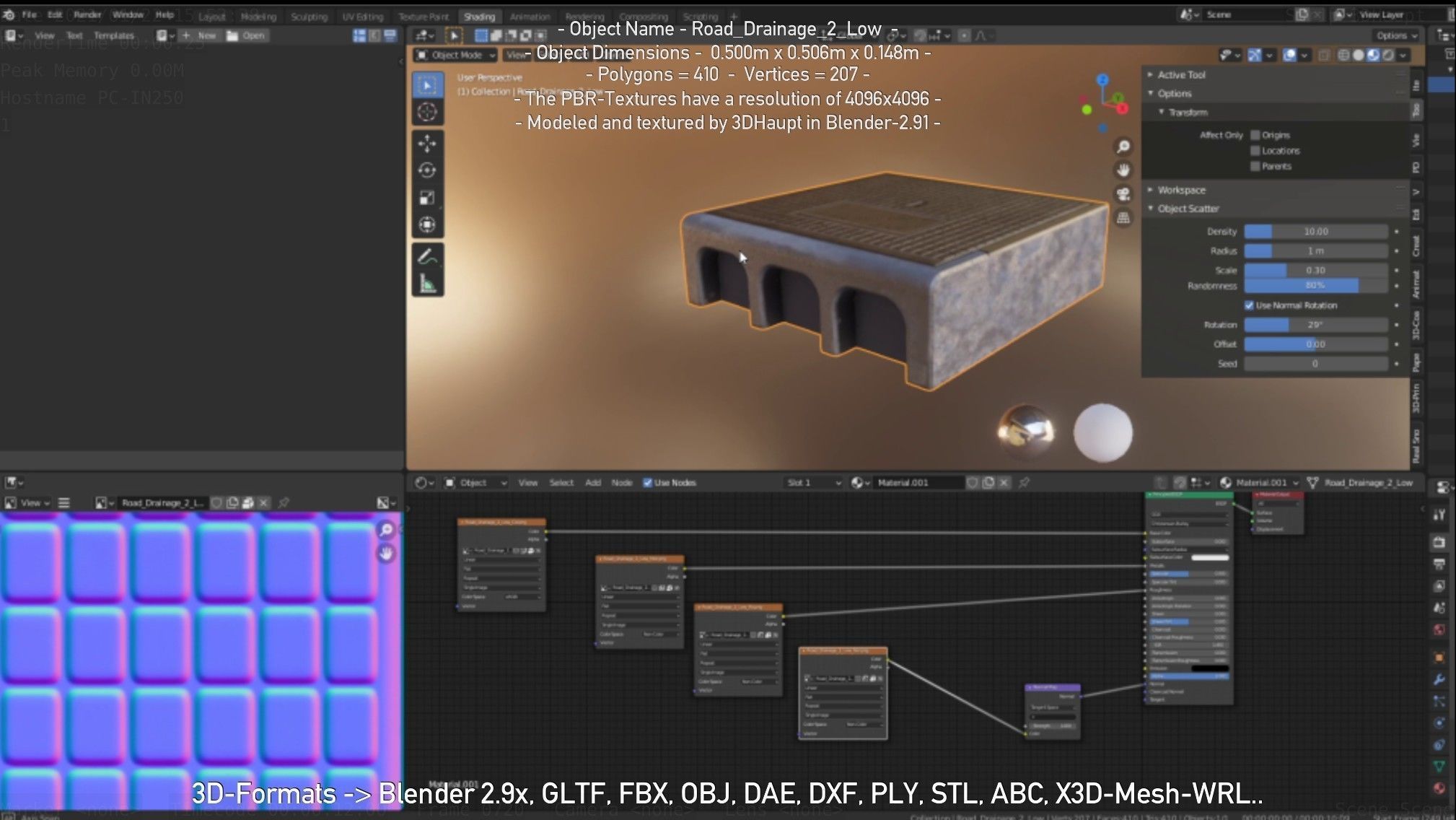Tick the Parents checkbox

pyautogui.click(x=1255, y=166)
